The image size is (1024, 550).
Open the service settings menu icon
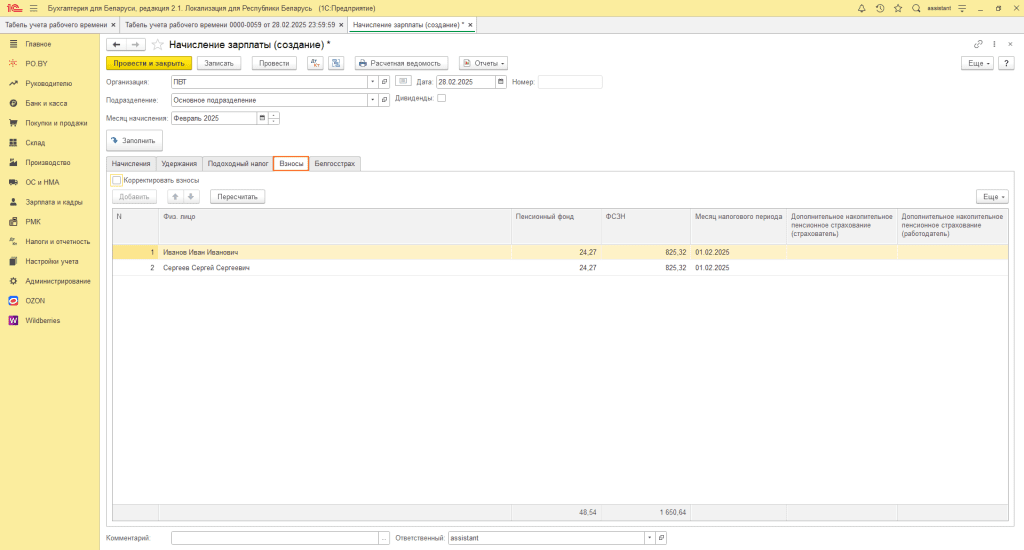click(962, 8)
